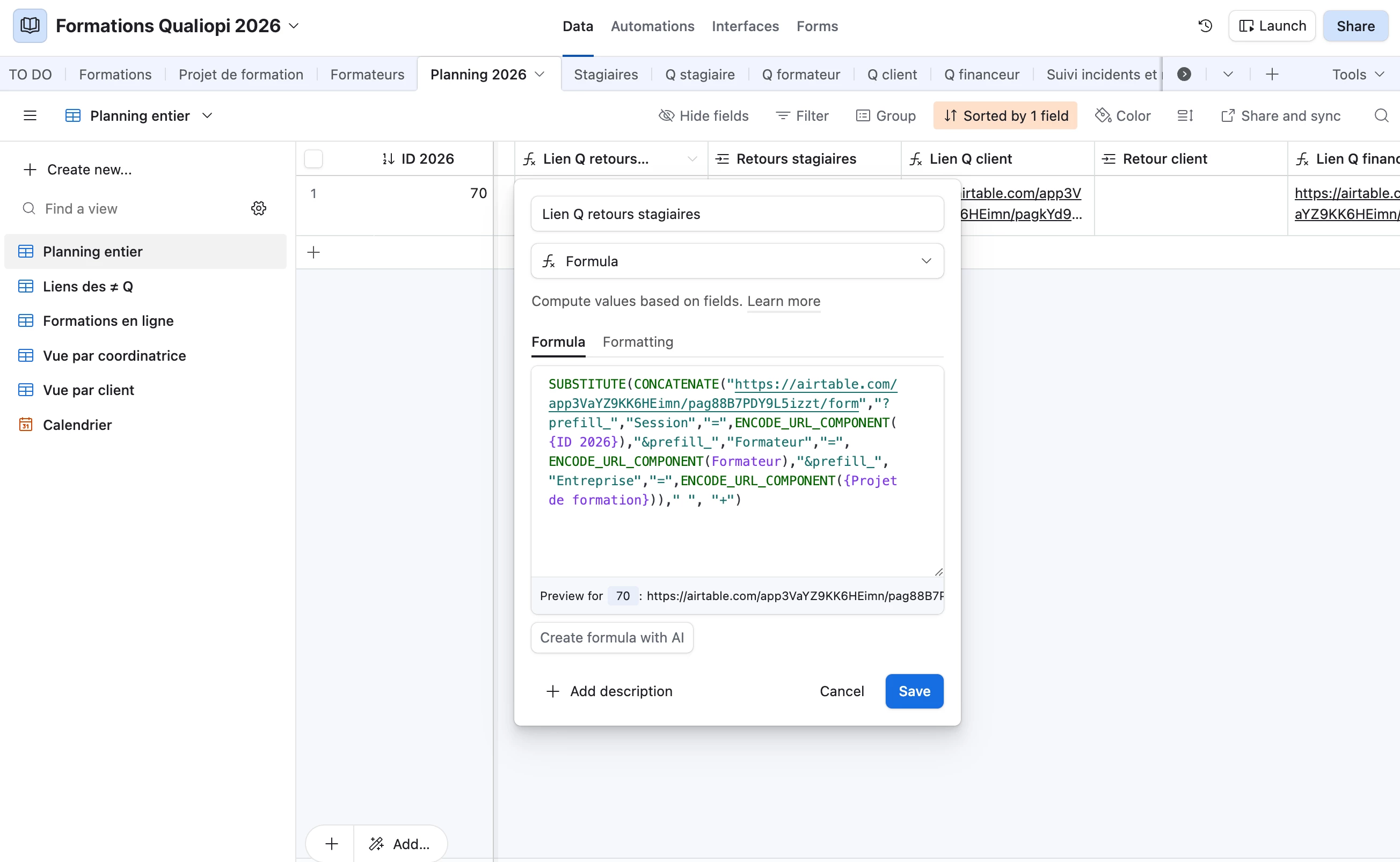
Task: Click the Save button
Action: pyautogui.click(x=914, y=691)
